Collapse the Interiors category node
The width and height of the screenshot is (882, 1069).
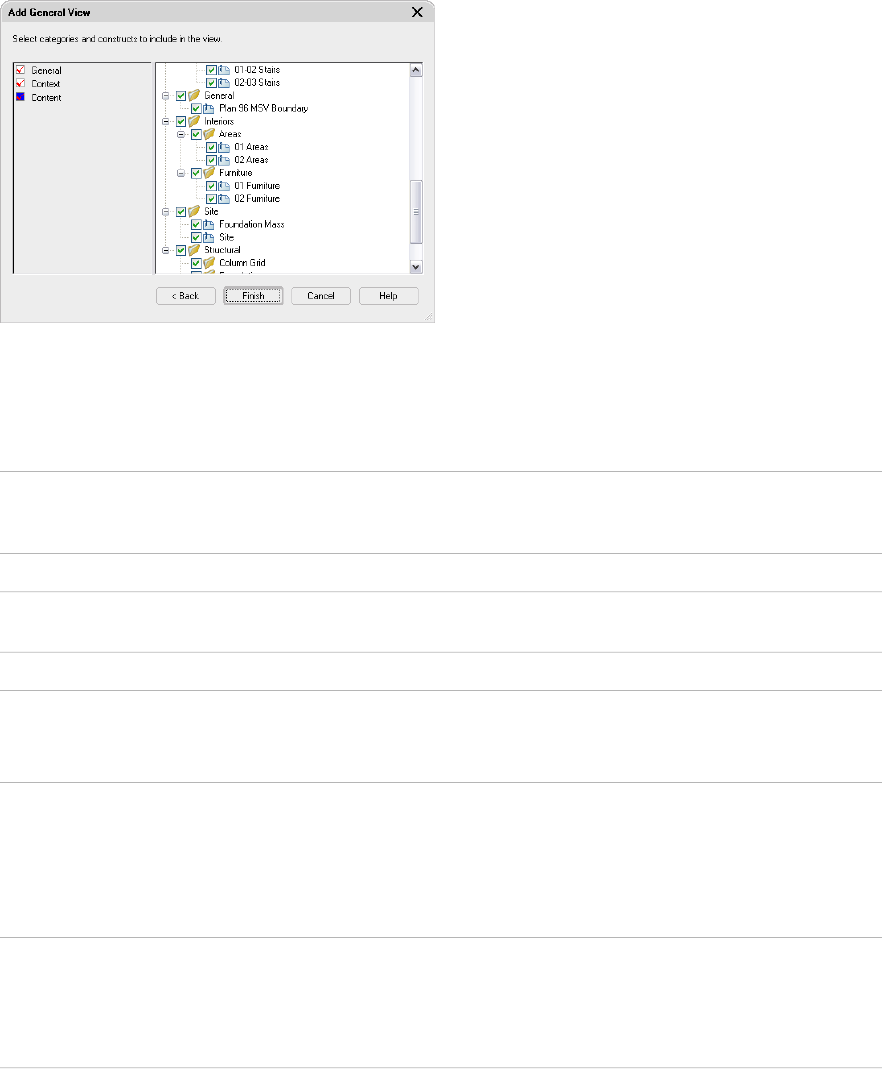(166, 121)
